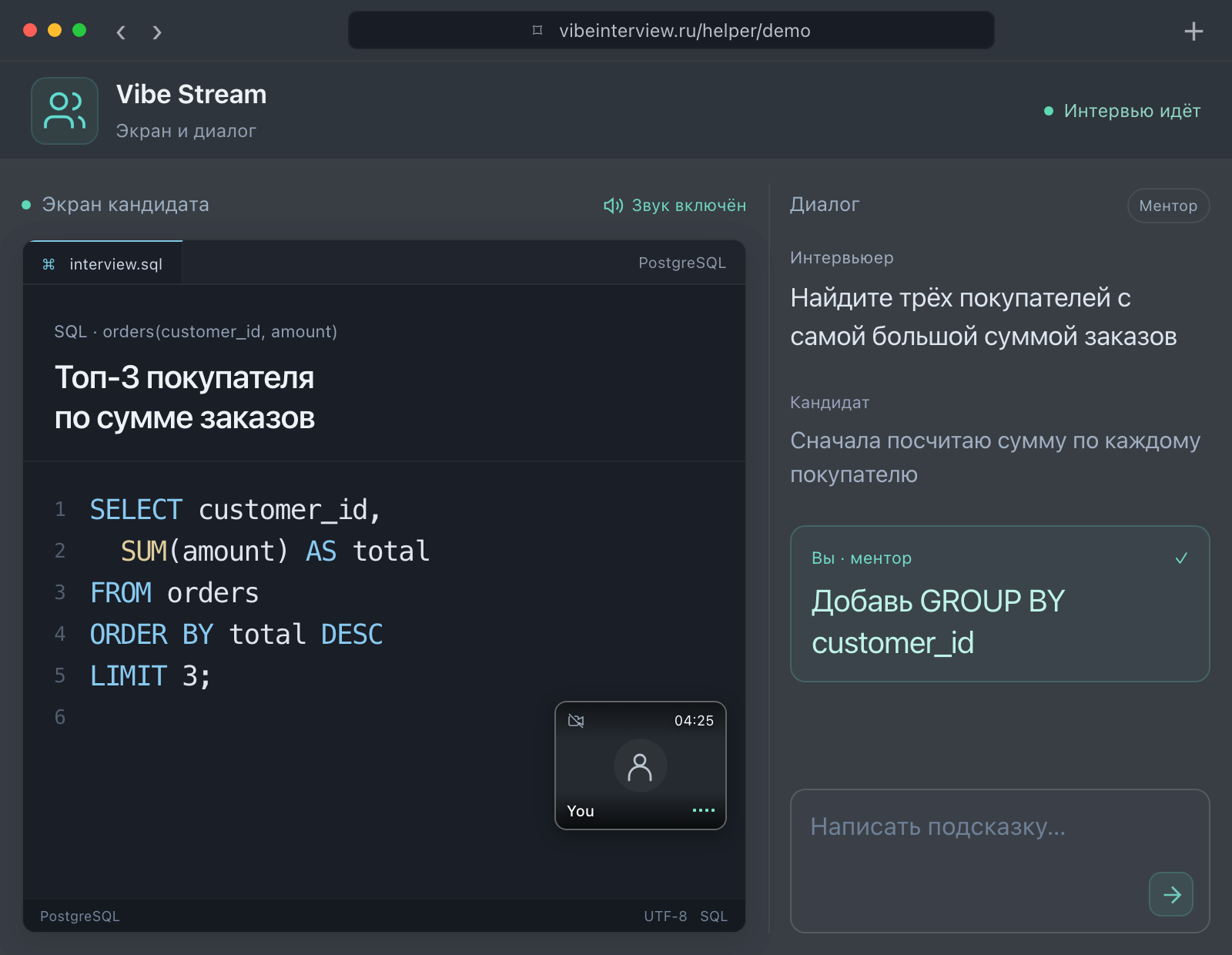1232x955 pixels.
Task: Click the 'Топ-3 покупателя по сумме заказов' title
Action: point(185,397)
